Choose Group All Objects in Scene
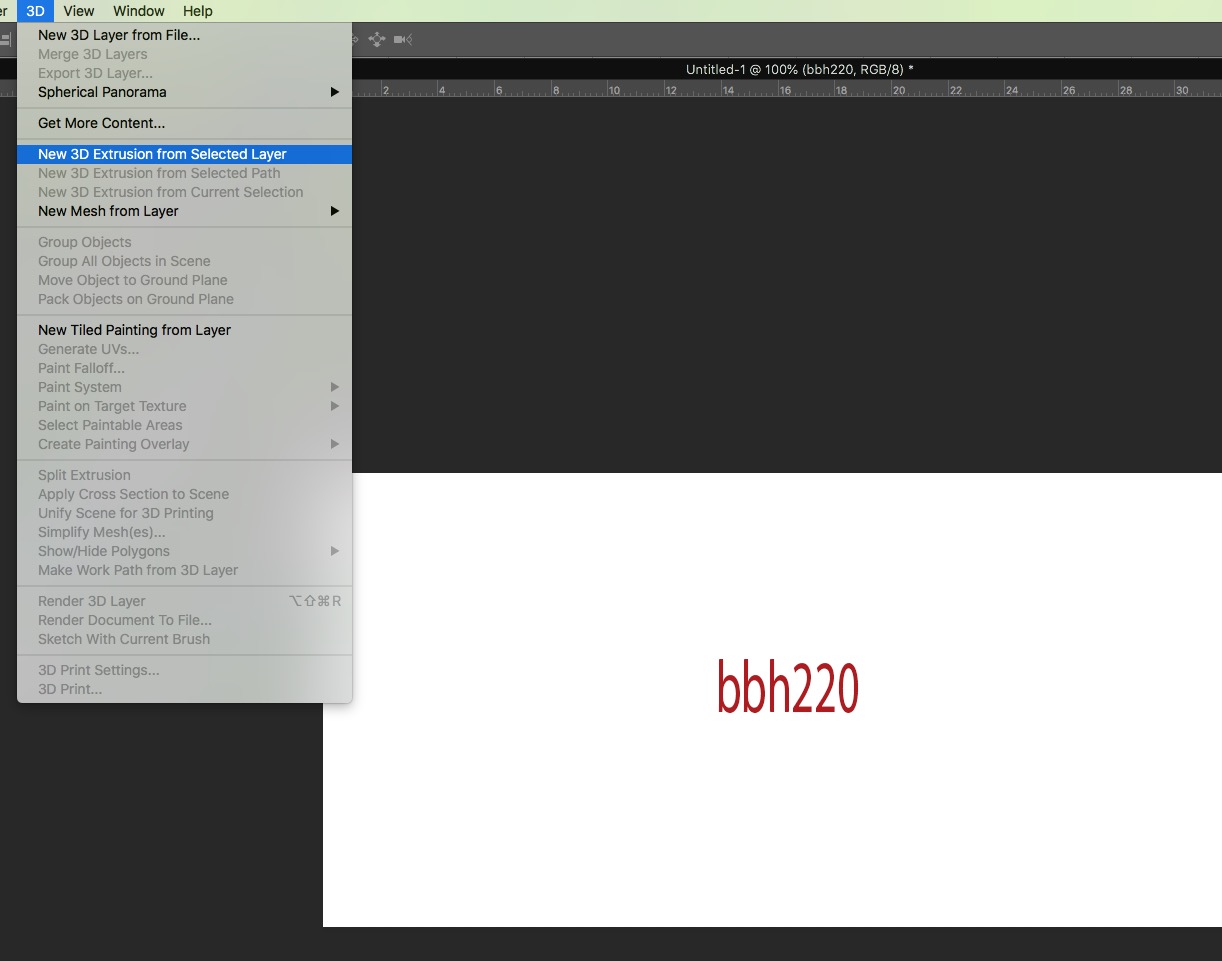Image resolution: width=1222 pixels, height=961 pixels. 184,261
